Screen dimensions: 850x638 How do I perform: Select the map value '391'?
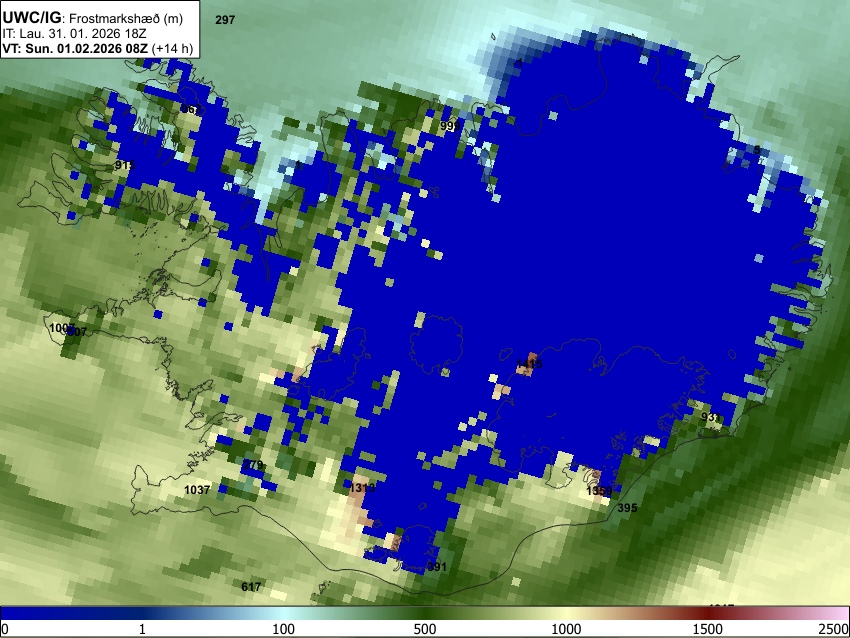[x=436, y=567]
